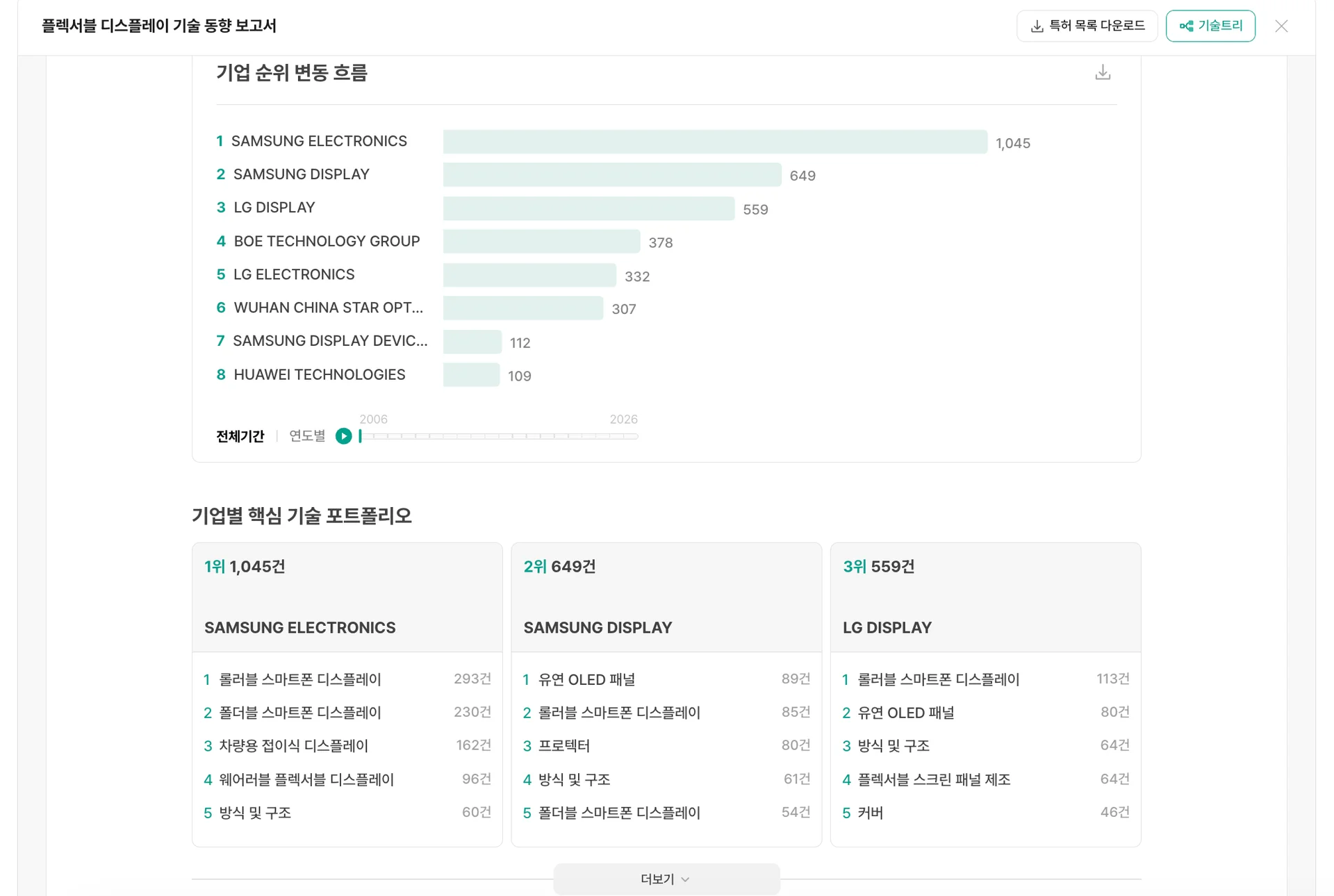Select the 전체기간 period option
The width and height of the screenshot is (1334, 896).
(x=240, y=436)
